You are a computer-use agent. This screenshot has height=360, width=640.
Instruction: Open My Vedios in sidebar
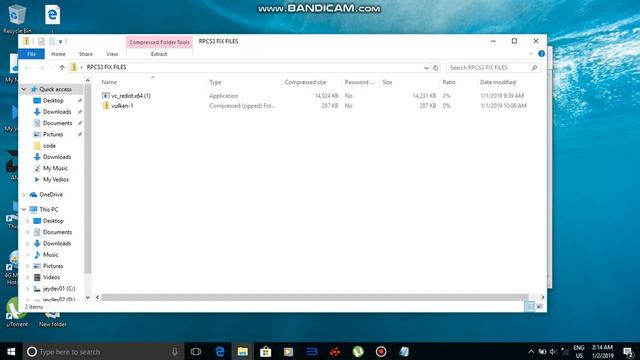(56, 180)
